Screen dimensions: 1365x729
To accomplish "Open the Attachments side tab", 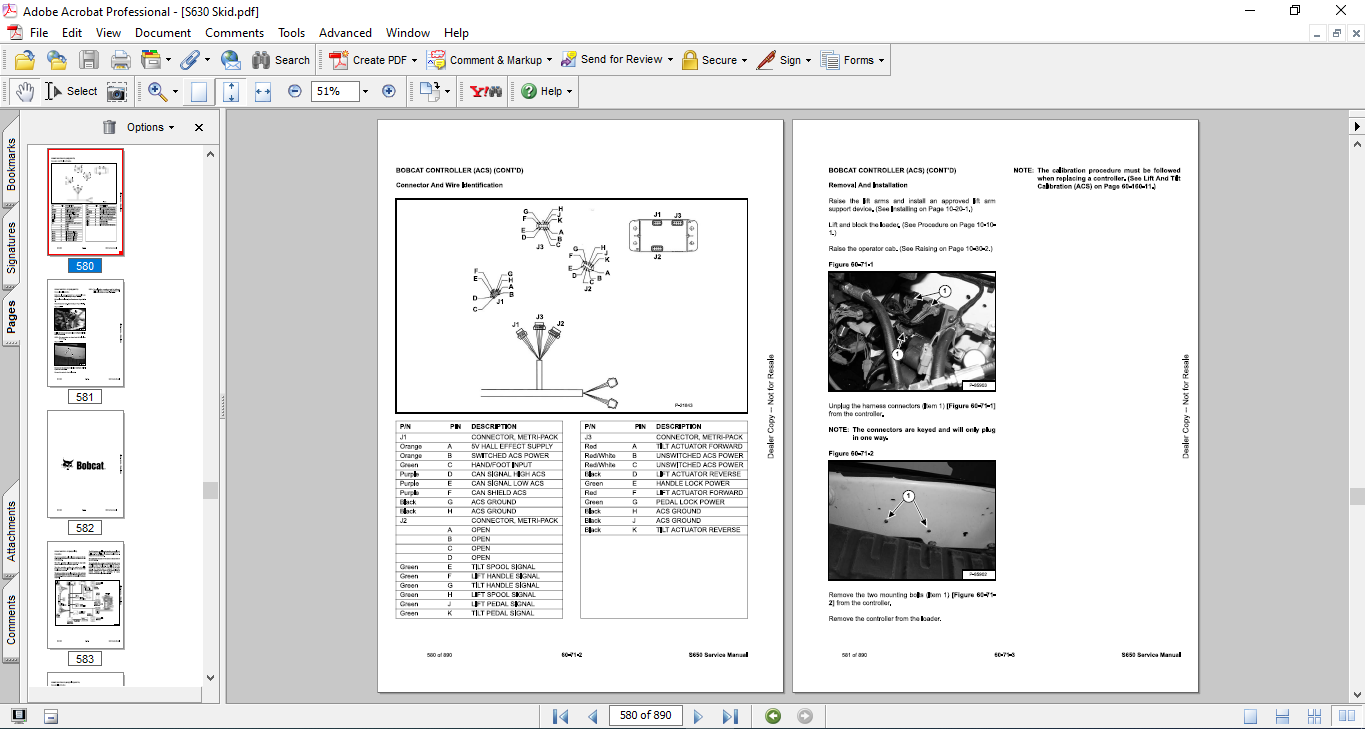I will [11, 529].
